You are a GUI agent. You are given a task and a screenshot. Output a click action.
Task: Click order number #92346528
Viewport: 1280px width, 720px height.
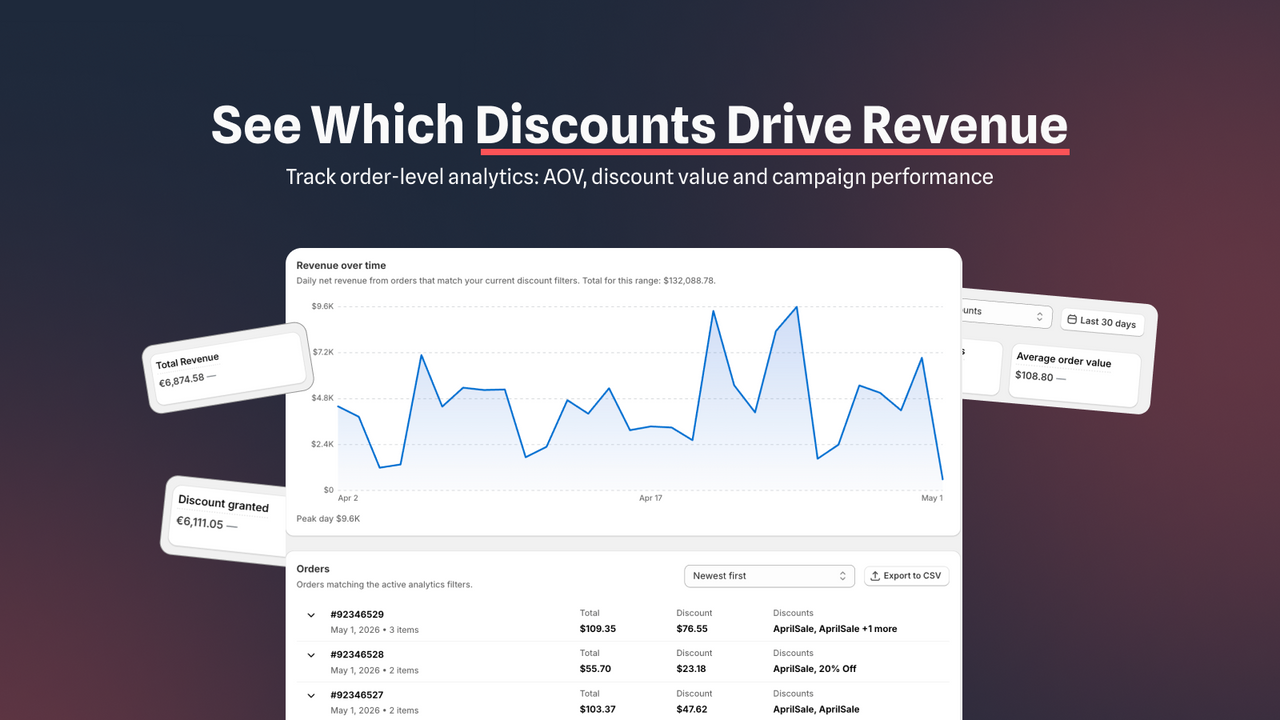pyautogui.click(x=357, y=654)
